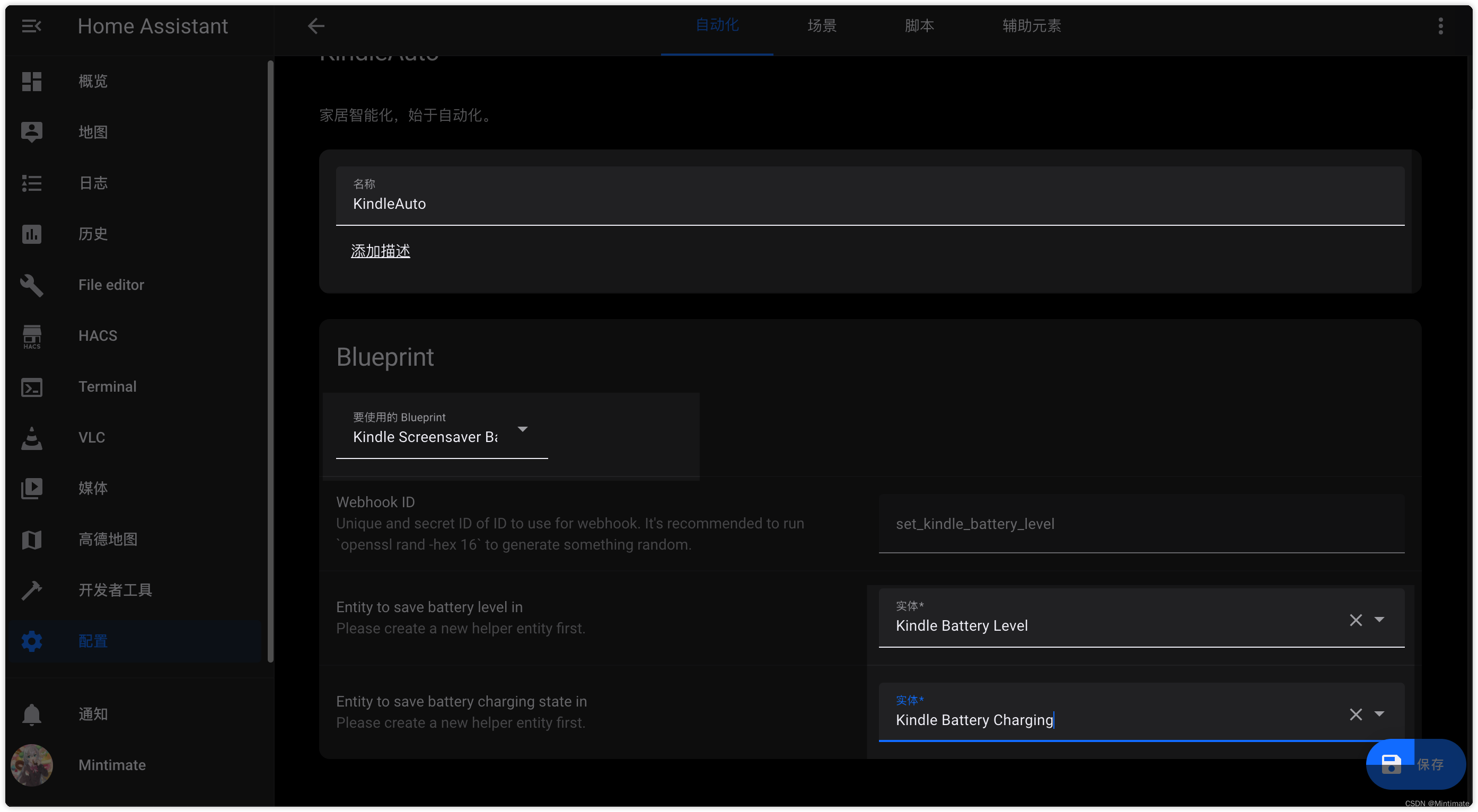
Task: Click the Blueprint section heading
Action: pos(385,357)
